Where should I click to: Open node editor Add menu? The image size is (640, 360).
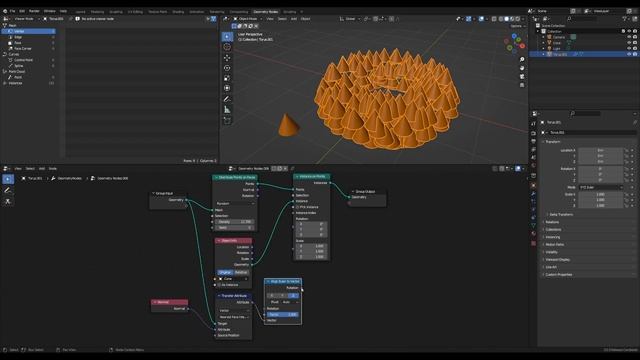(42, 169)
